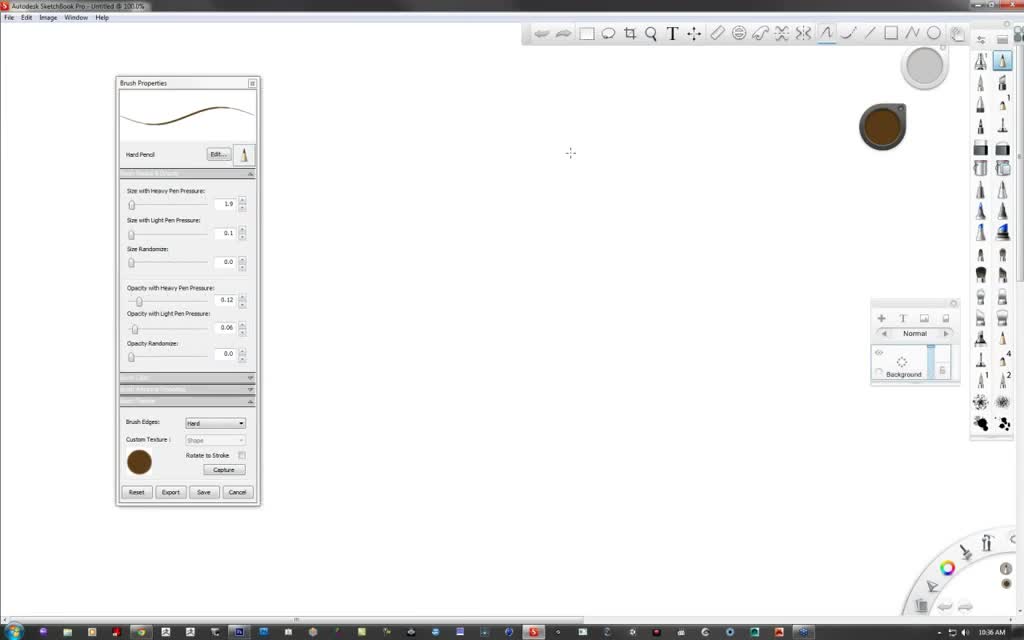
Task: Select the Text tool in top toolbar
Action: 672,33
